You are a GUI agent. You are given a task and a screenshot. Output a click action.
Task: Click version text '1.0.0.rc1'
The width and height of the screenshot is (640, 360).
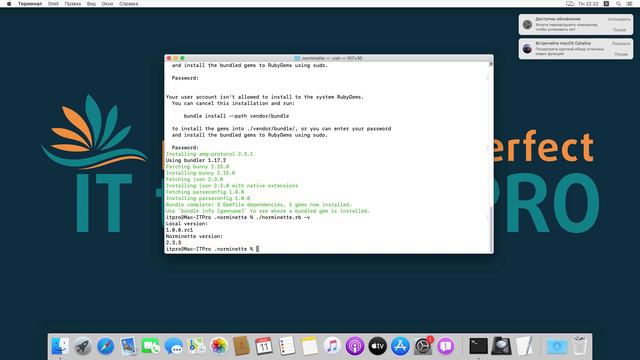coord(179,230)
